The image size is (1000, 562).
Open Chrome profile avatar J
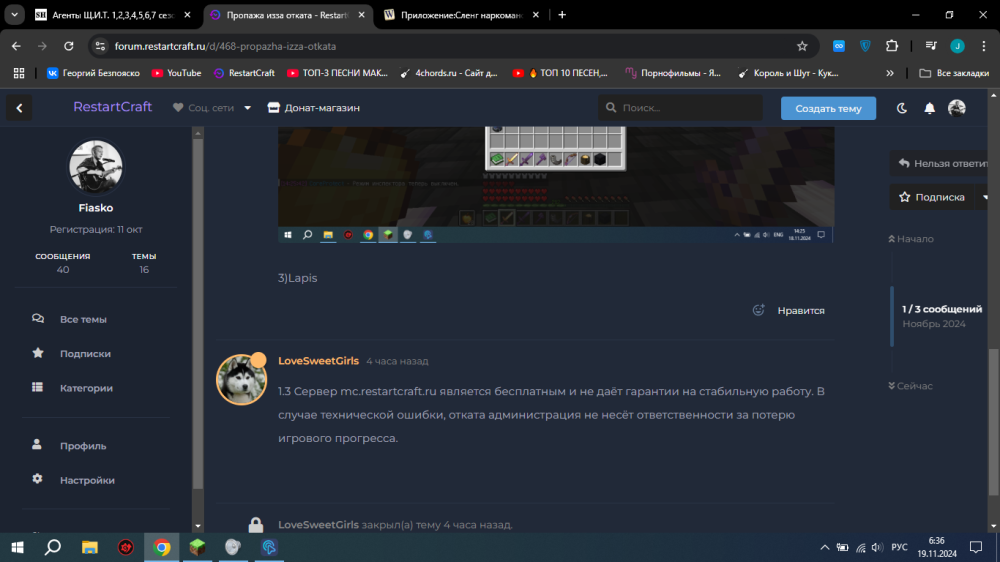pyautogui.click(x=957, y=46)
